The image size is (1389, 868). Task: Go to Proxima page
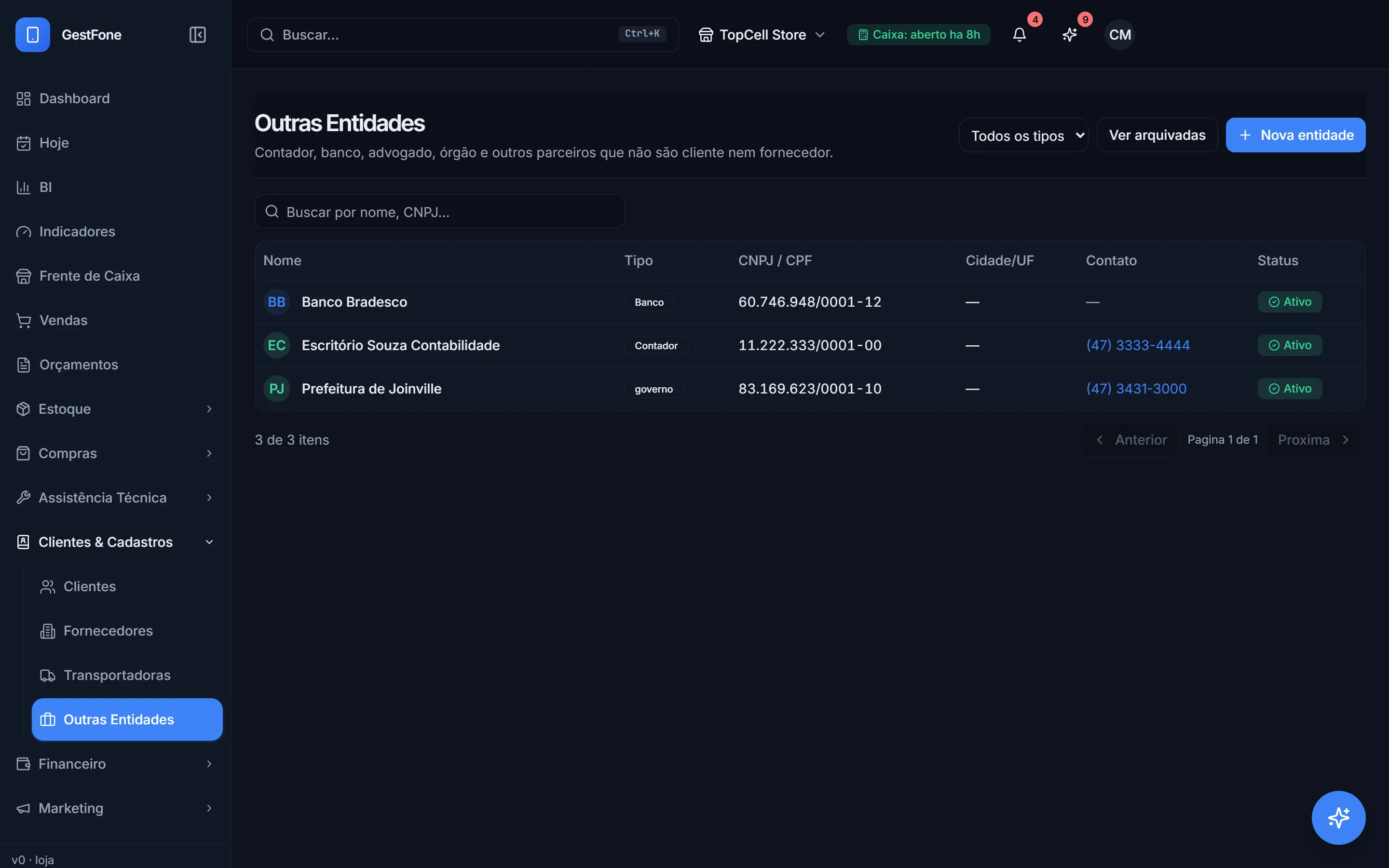point(1316,440)
